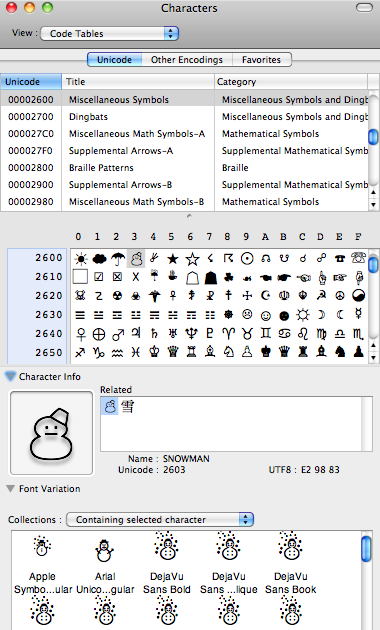Pick the umbrella glyph
This screenshot has width=380, height=630.
click(118, 259)
